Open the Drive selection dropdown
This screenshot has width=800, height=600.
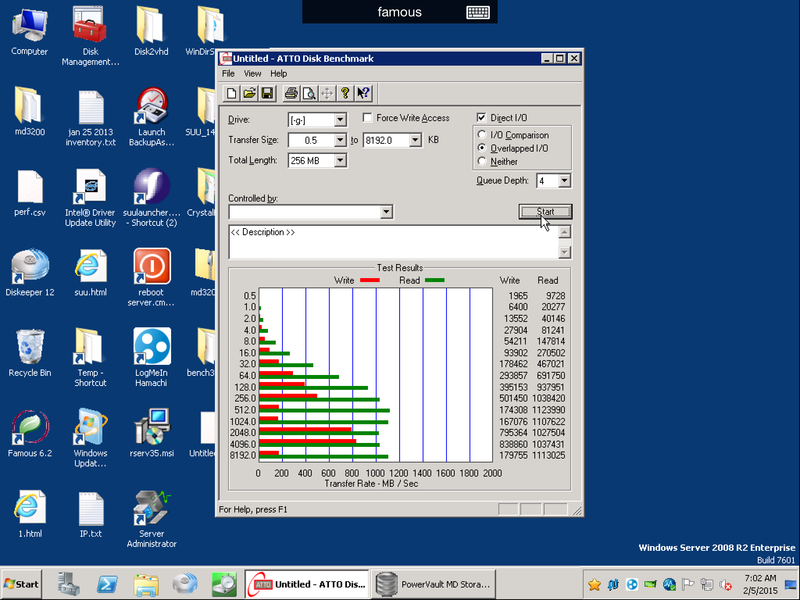coord(340,119)
